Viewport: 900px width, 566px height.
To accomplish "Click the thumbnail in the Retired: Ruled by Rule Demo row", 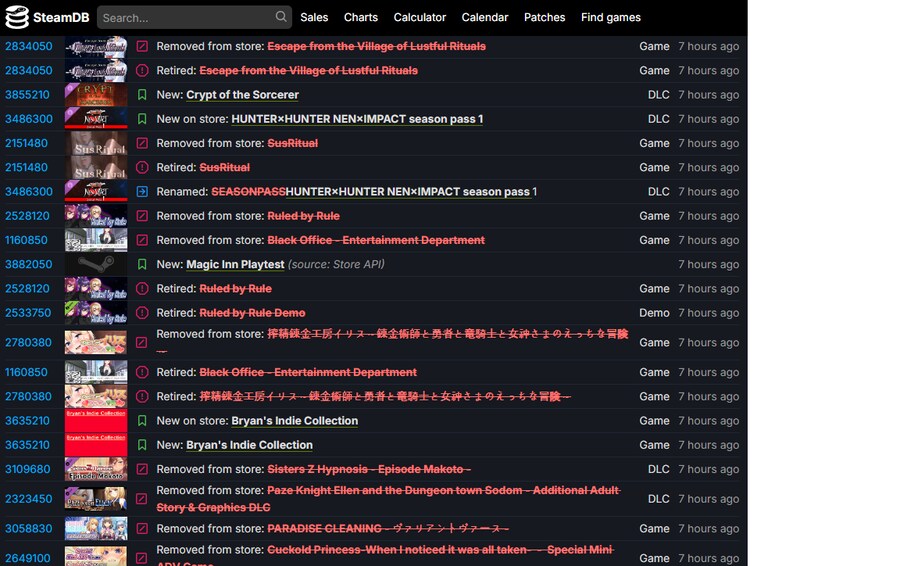I will pos(96,313).
